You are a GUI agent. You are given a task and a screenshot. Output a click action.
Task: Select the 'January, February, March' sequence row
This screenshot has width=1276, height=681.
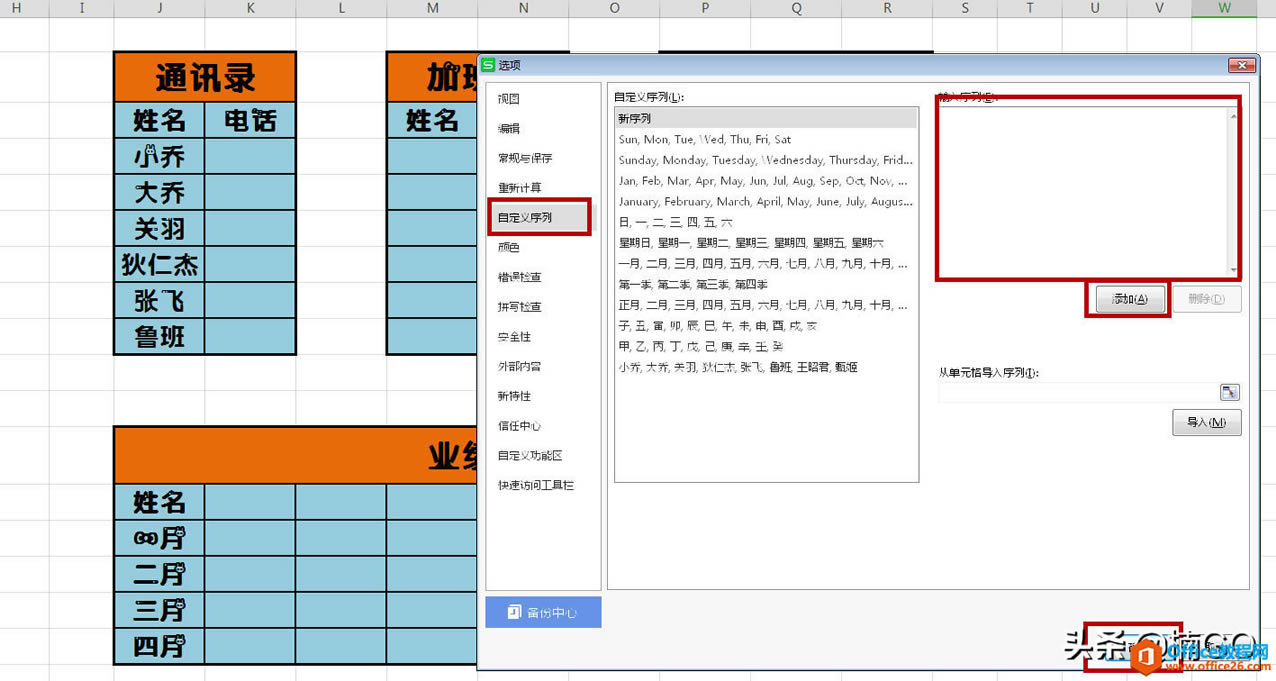click(766, 201)
